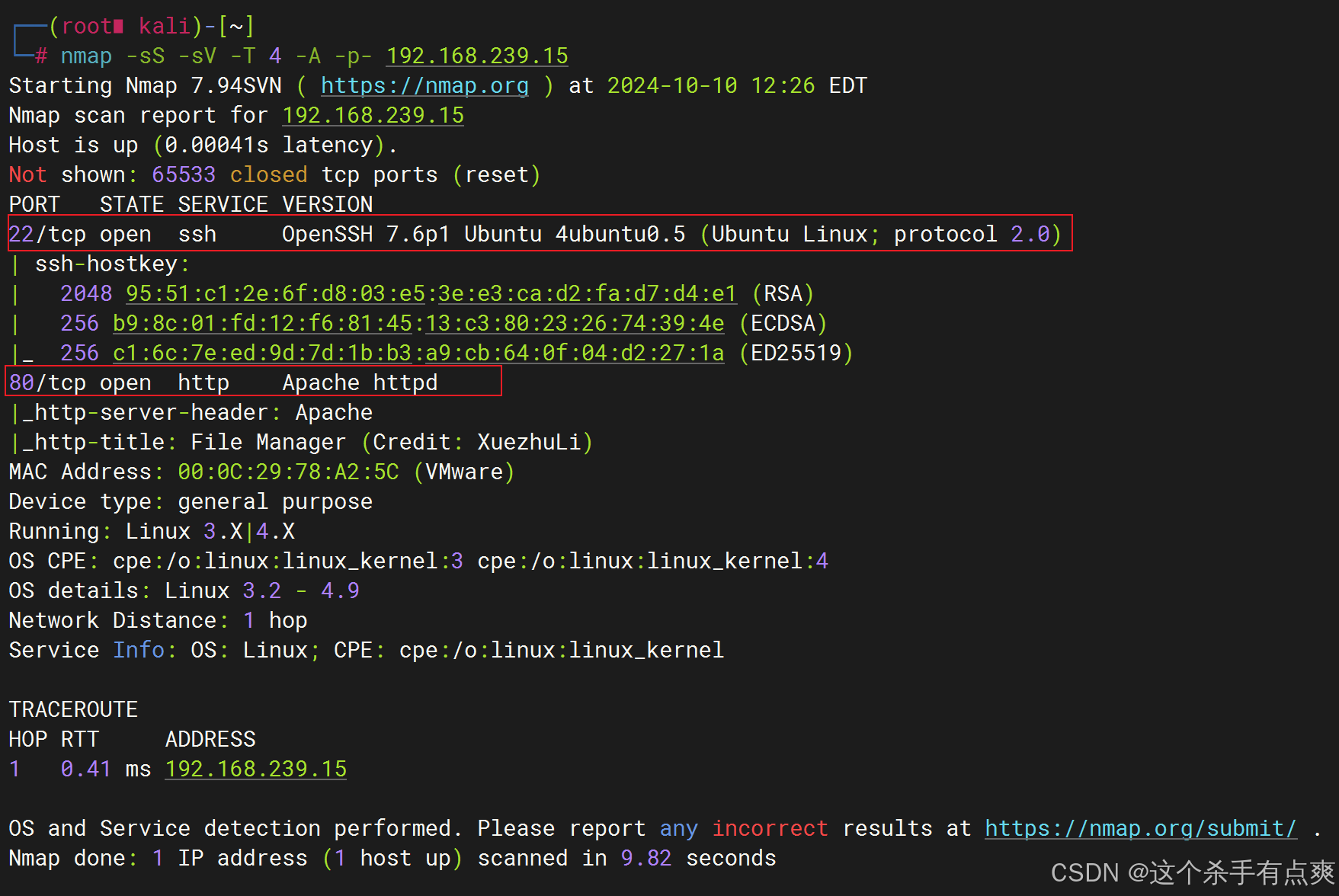
Task: Click the traceroute address 192.168.239.15
Action: [x=256, y=770]
